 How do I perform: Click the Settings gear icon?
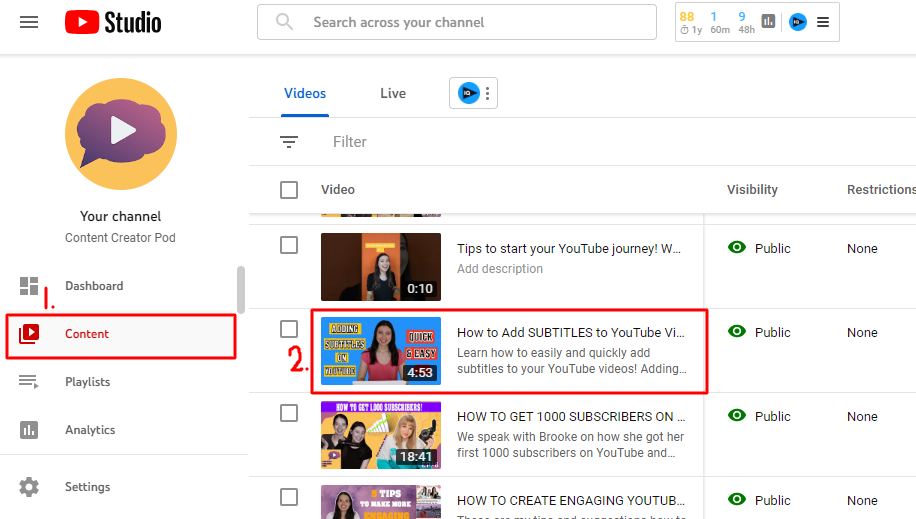tap(29, 487)
